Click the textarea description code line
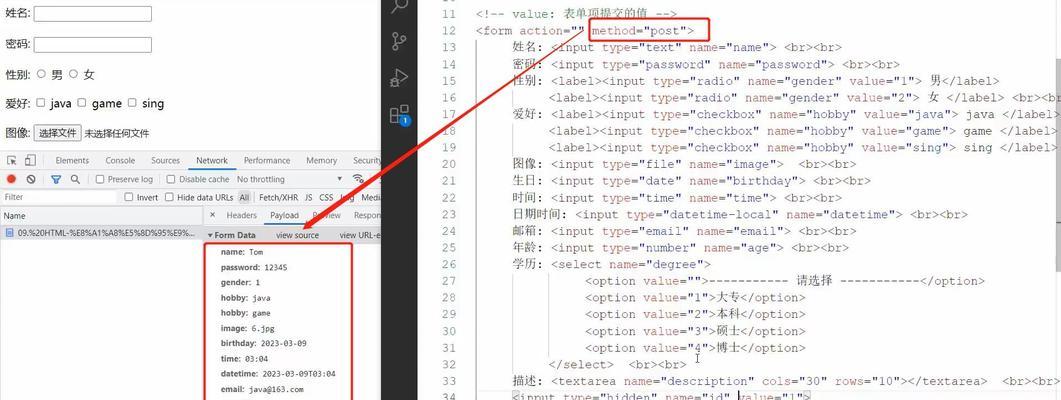The height and width of the screenshot is (400, 1061). coord(750,381)
